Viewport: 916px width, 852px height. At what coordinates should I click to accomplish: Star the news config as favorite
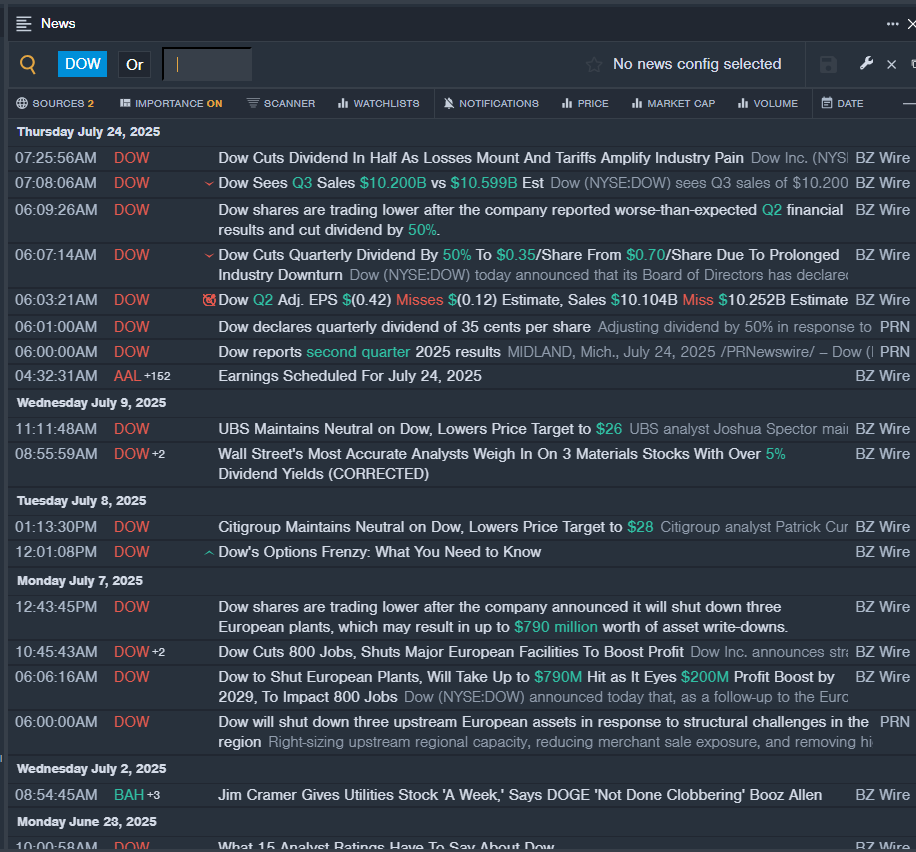pos(594,64)
